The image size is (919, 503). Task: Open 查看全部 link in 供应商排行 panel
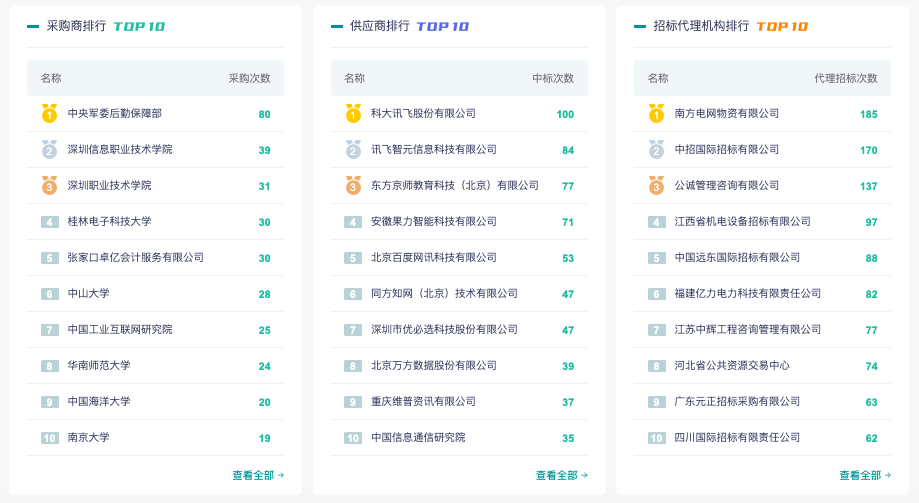(561, 475)
